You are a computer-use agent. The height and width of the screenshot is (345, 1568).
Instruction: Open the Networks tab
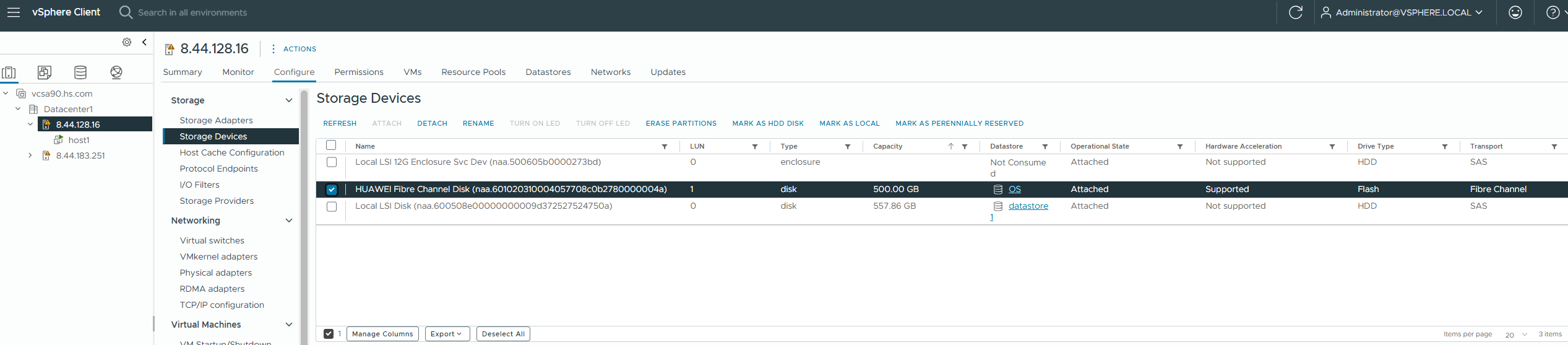point(611,72)
